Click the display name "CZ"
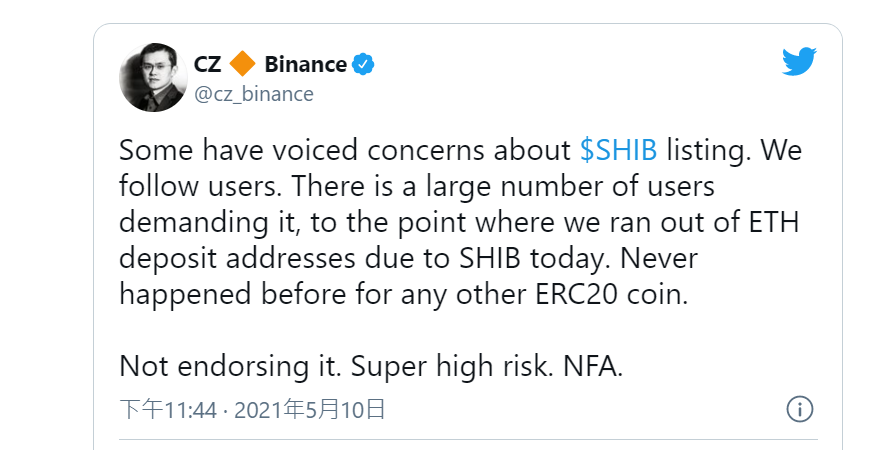 (x=207, y=64)
